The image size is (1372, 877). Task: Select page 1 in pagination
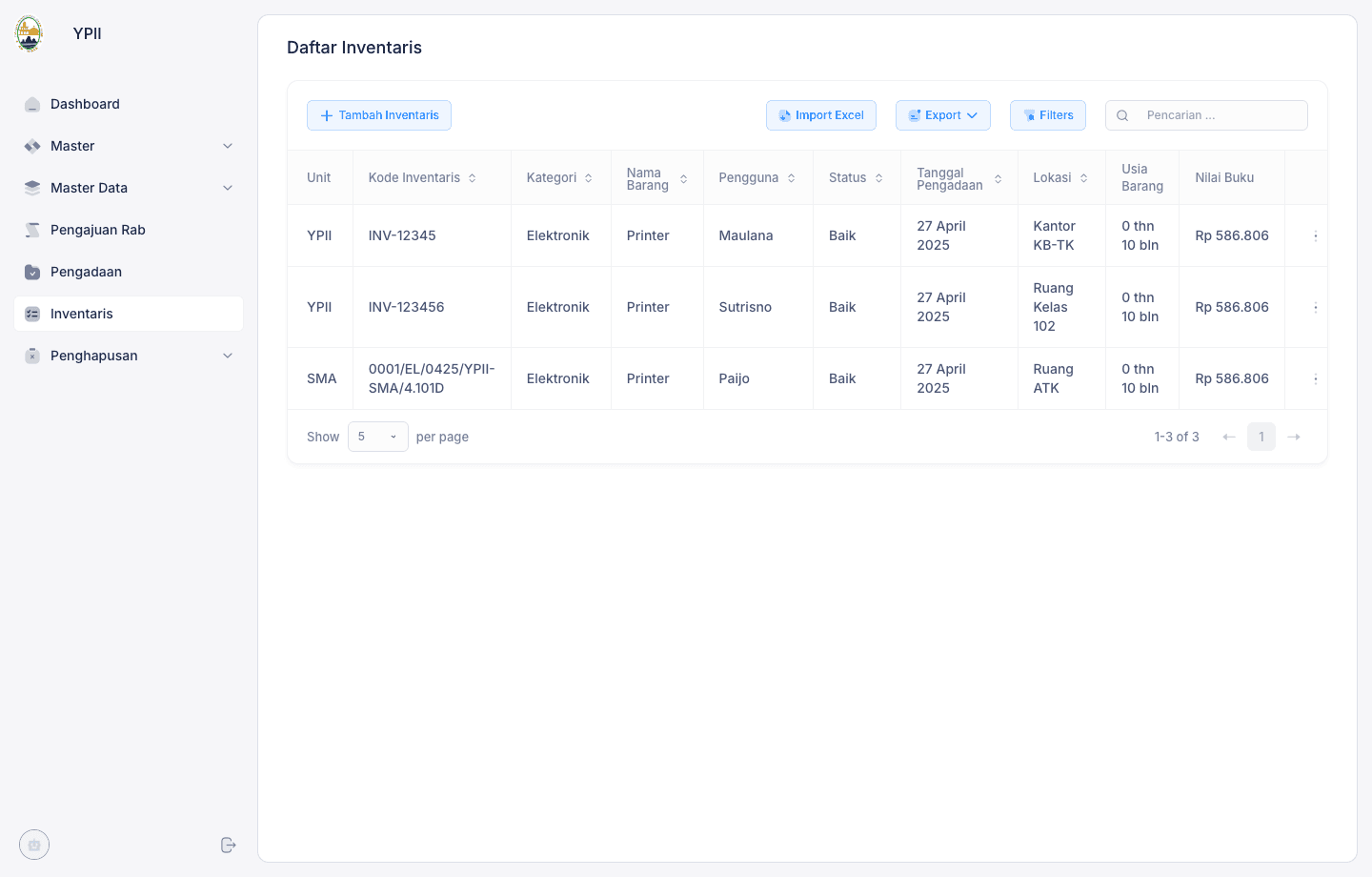1261,437
